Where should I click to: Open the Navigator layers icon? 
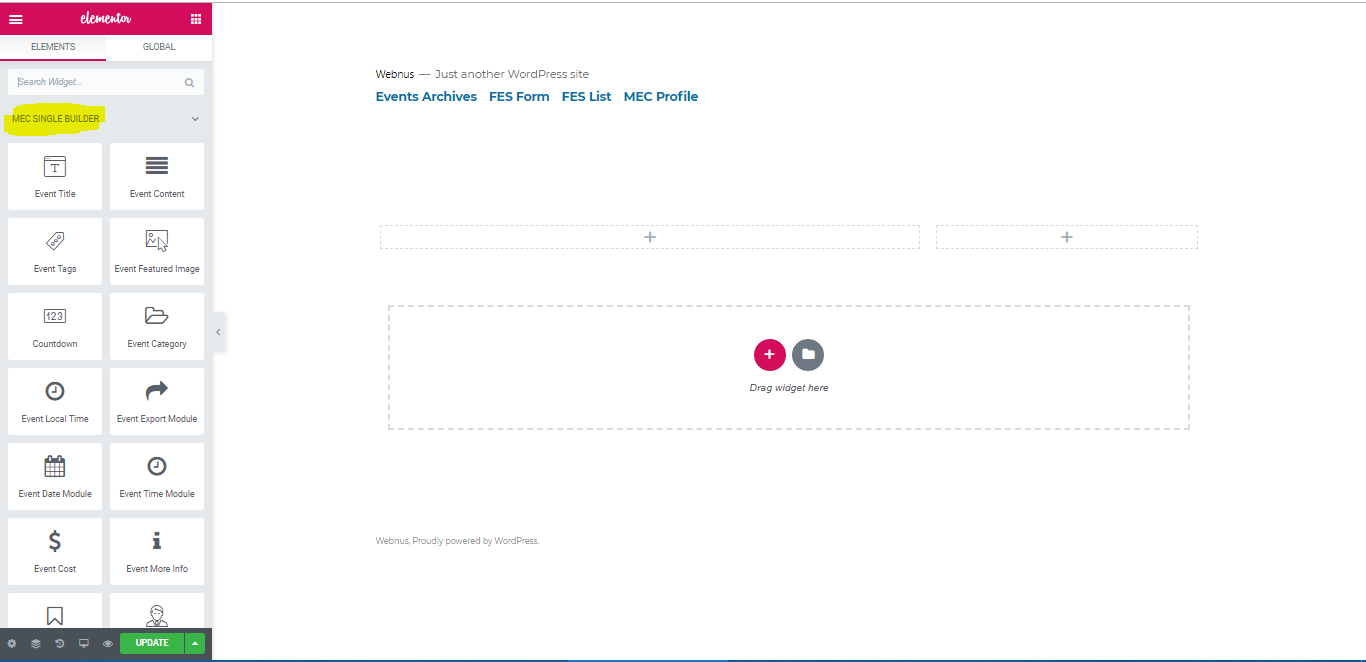pos(36,643)
